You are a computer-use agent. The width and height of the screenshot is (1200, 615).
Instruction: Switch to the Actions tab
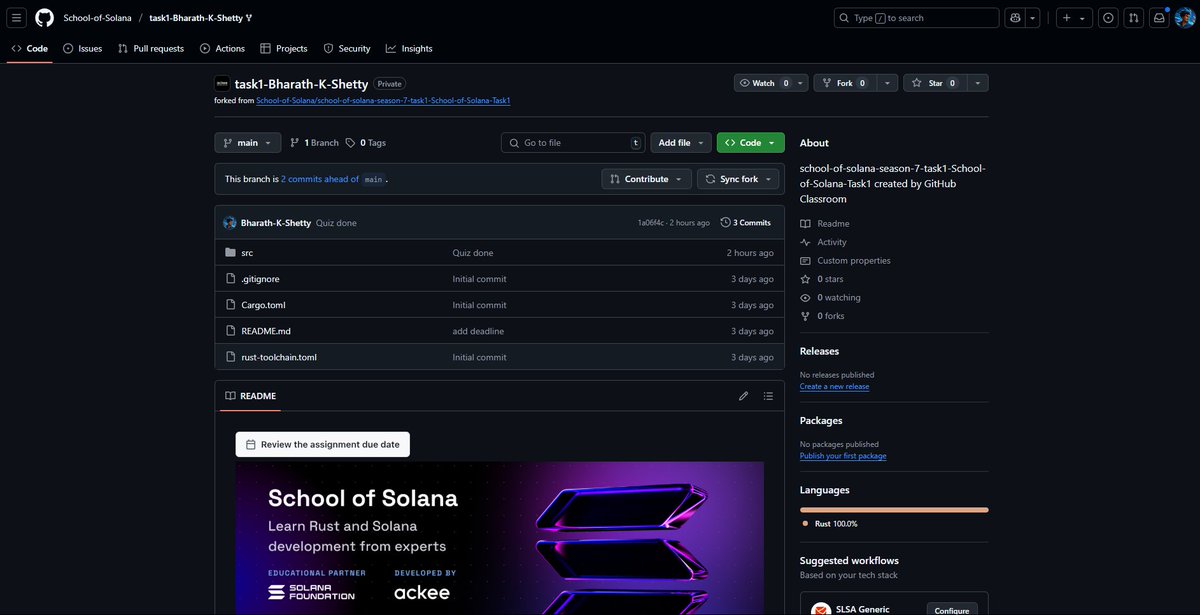(222, 48)
